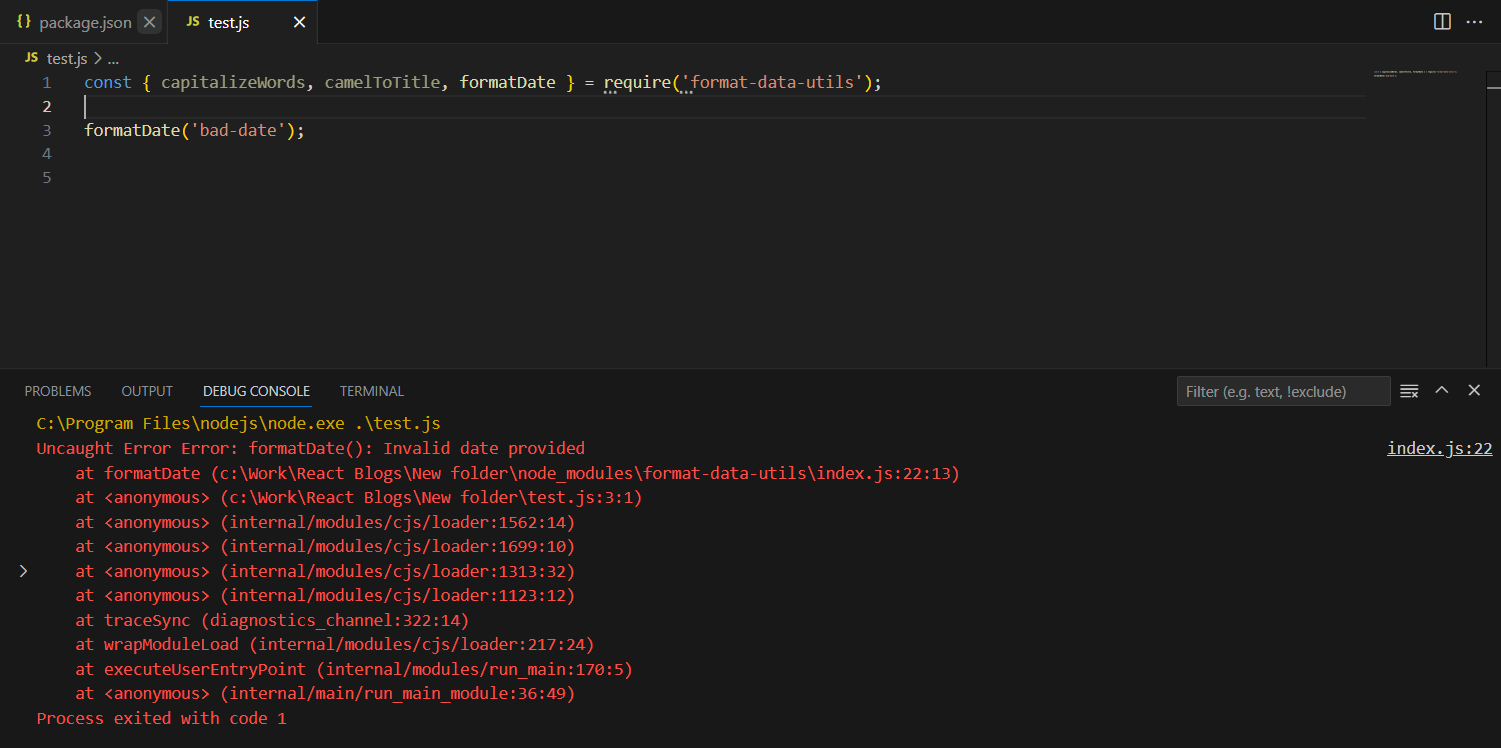Clear the debug console output
The image size is (1501, 748).
(x=1409, y=391)
